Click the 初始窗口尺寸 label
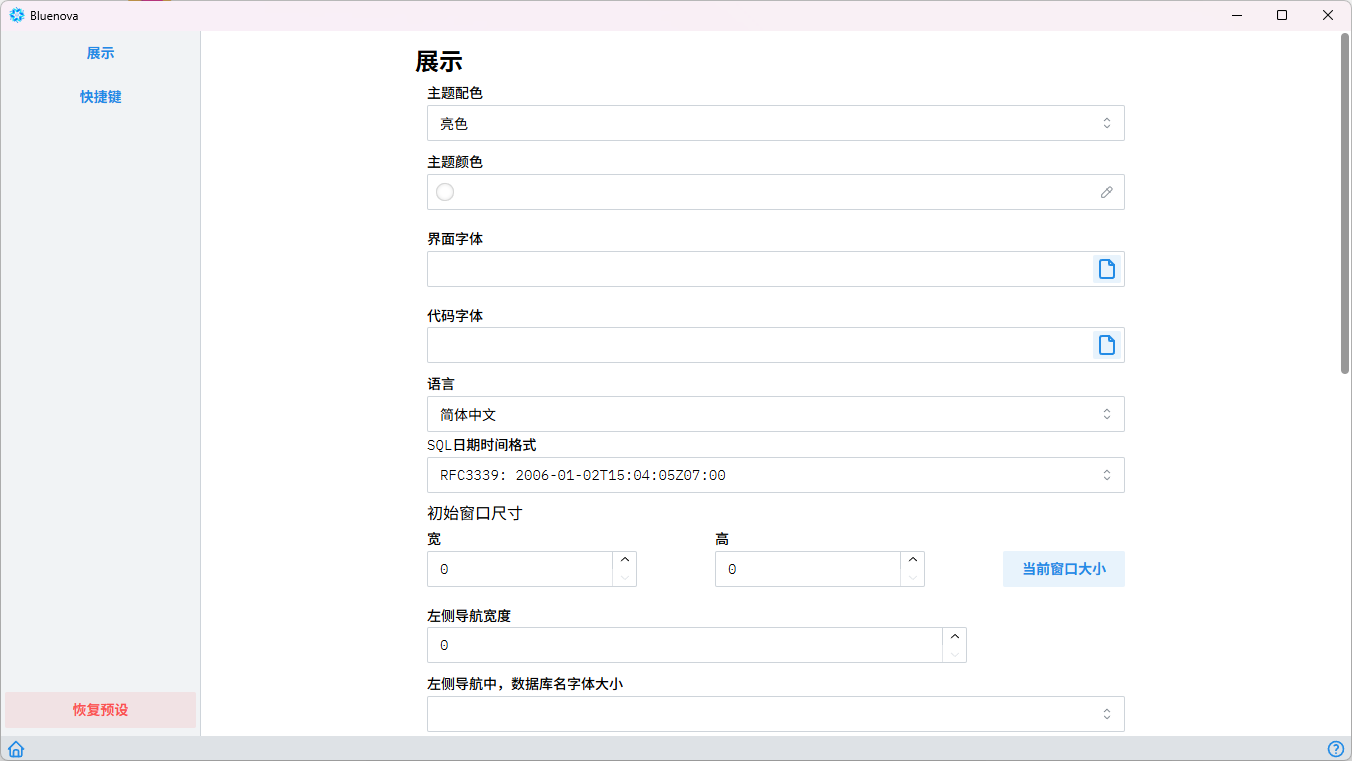Image resolution: width=1352 pixels, height=761 pixels. [475, 513]
